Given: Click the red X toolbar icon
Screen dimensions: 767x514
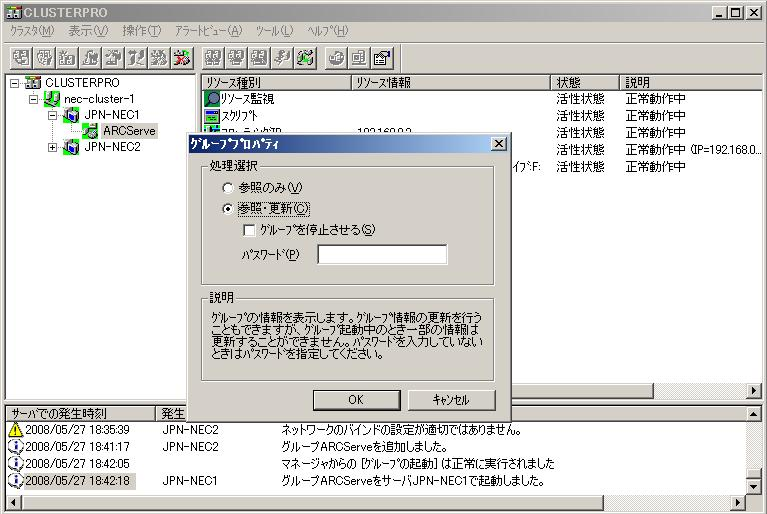Looking at the screenshot, I should [182, 58].
